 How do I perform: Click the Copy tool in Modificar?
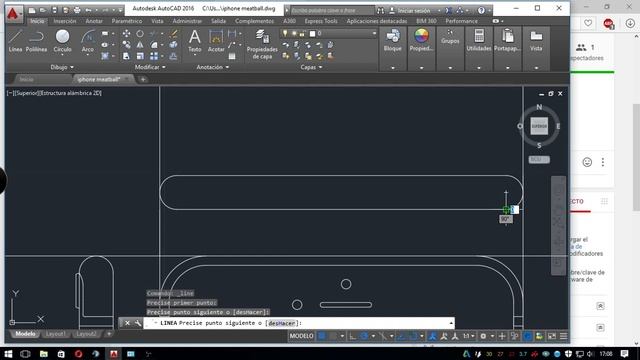pyautogui.click(x=127, y=44)
